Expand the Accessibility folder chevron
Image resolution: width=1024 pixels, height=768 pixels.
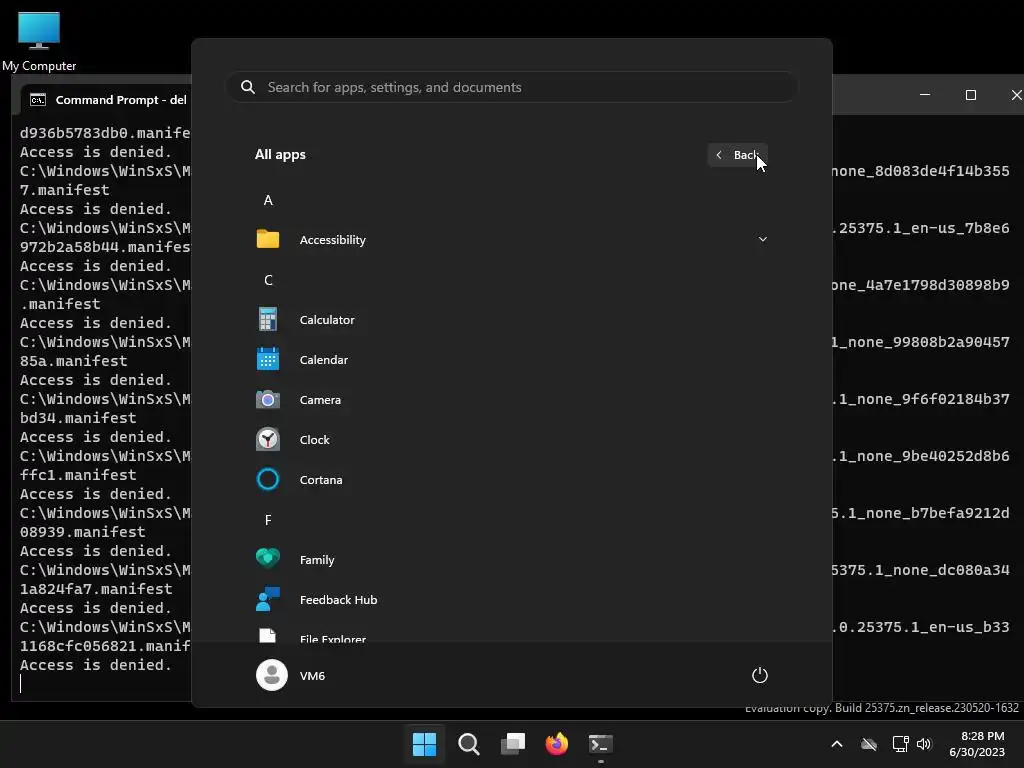coord(762,239)
